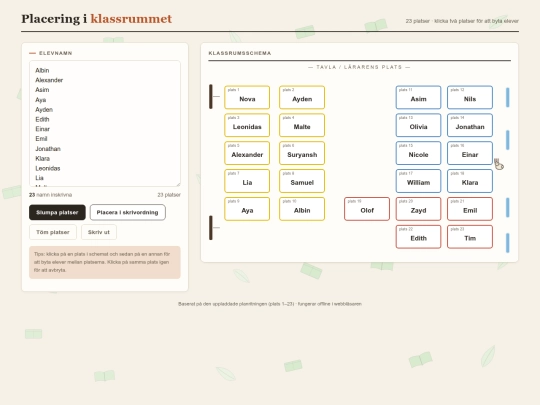Screen dimensions: 540x405
Task: Select seat 9 with Aya
Action: (247, 209)
